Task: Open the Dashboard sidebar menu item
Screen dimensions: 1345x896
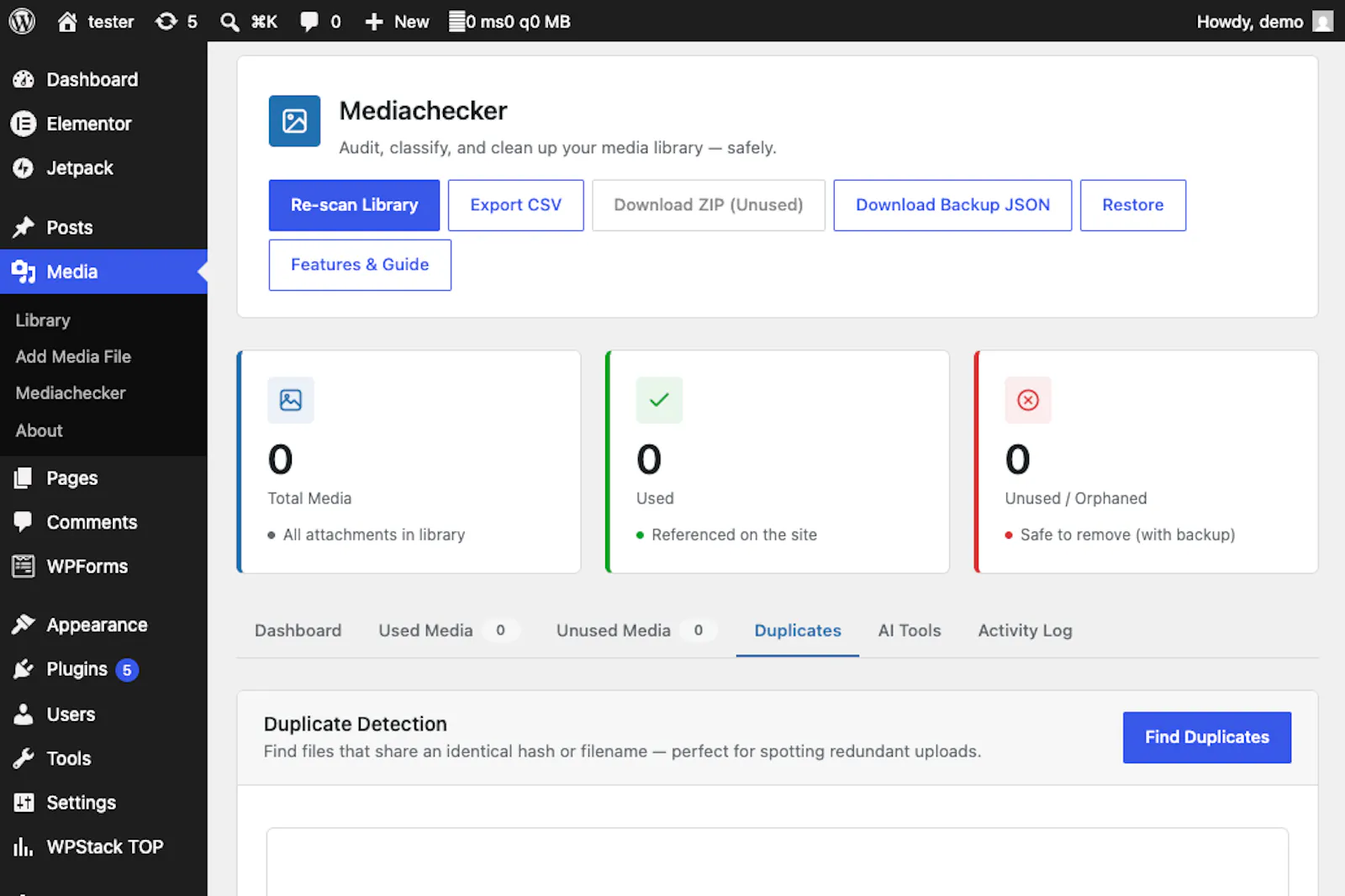Action: 103,79
